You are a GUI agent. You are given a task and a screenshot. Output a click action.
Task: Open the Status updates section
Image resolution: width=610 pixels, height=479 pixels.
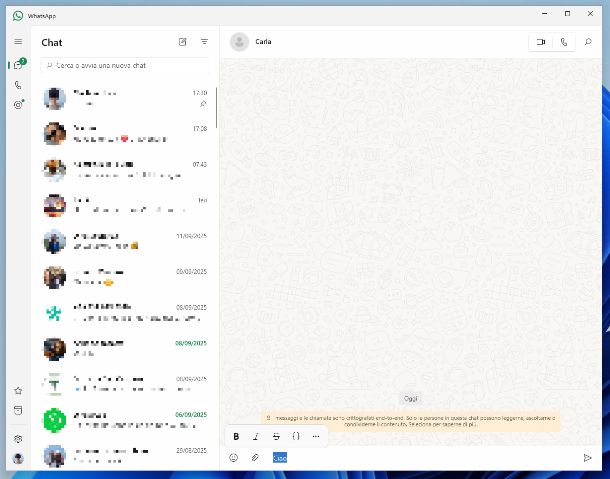pyautogui.click(x=18, y=104)
